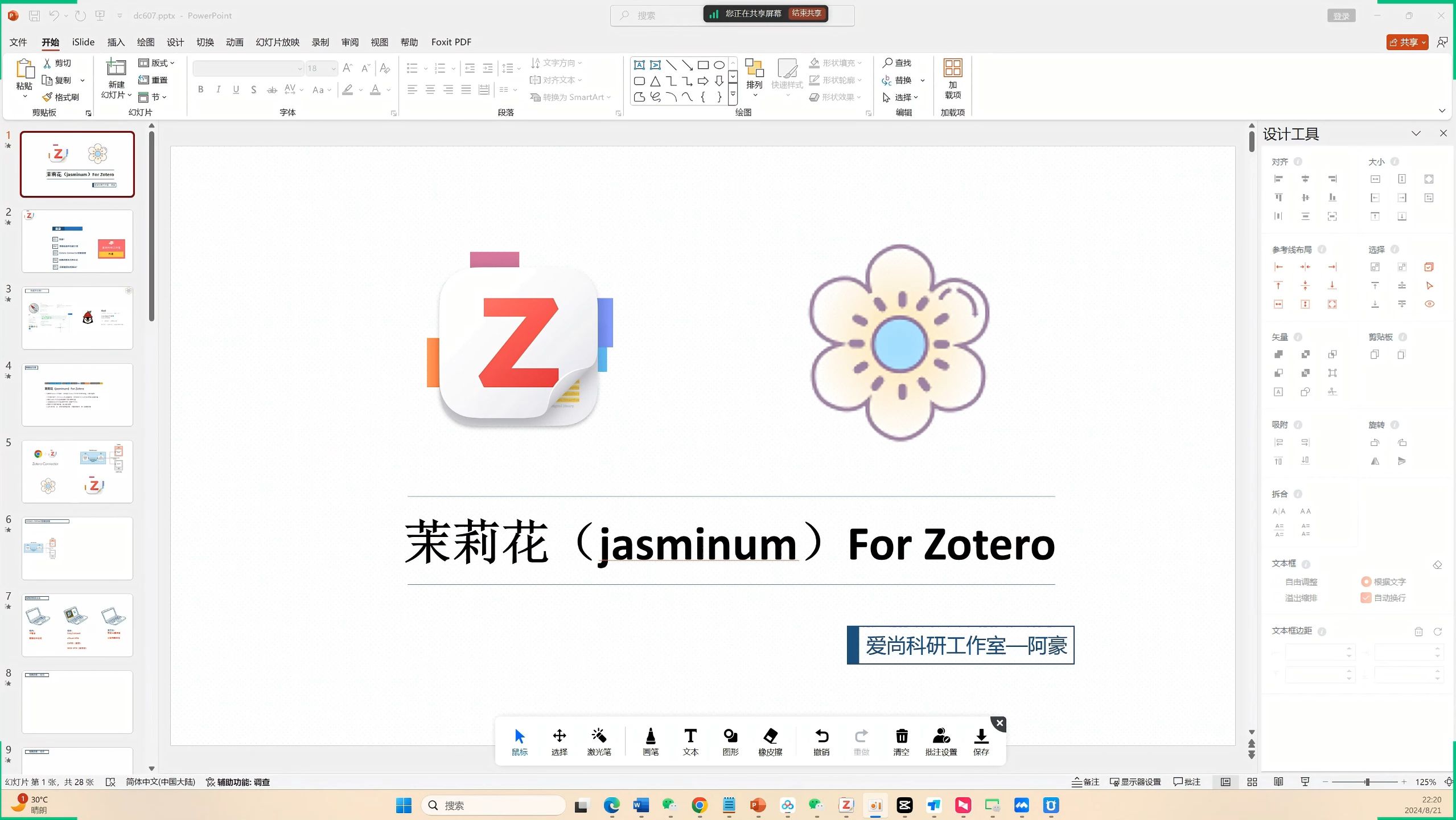
Task: Click 保存 to save annotations
Action: coord(981,742)
